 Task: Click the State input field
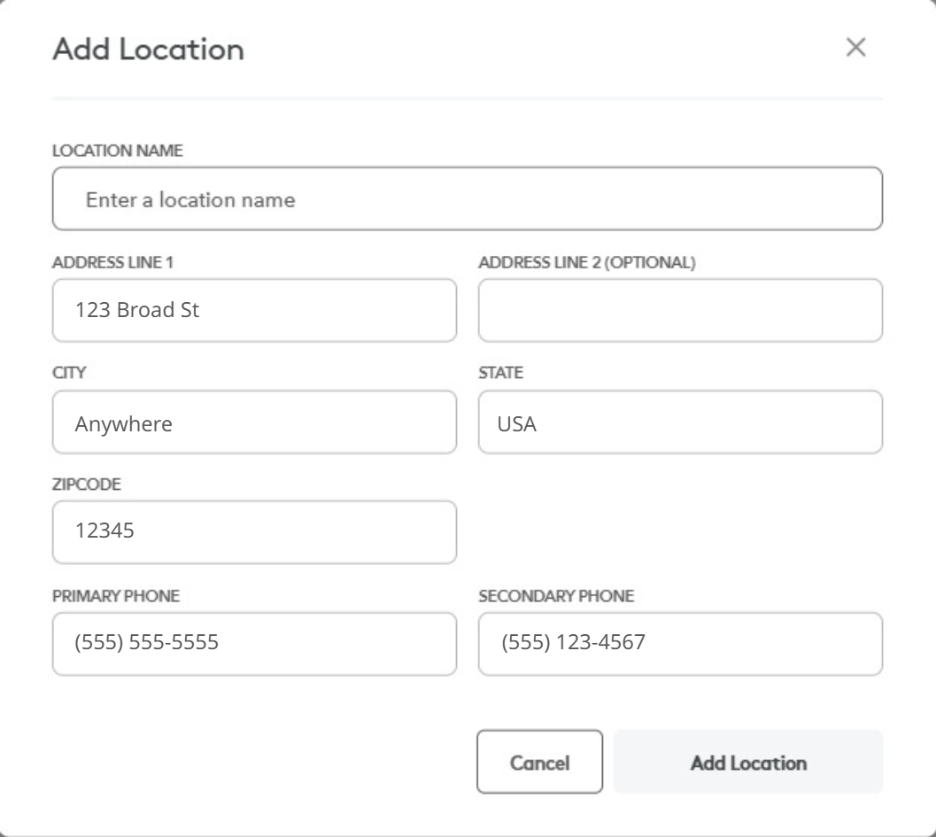[x=681, y=422]
